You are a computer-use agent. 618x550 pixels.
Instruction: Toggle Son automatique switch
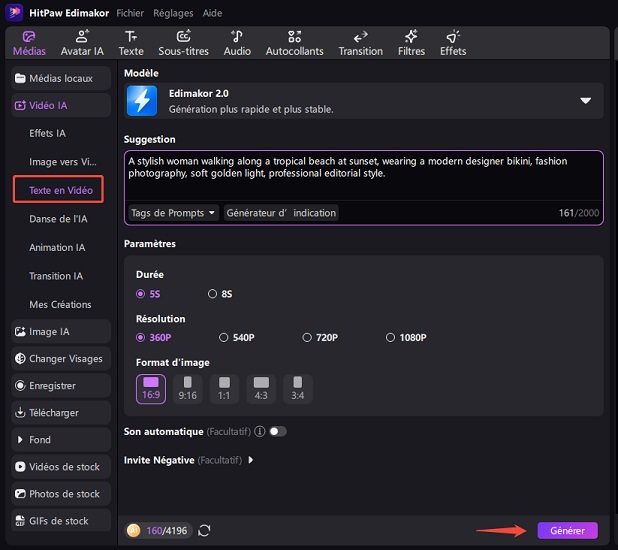(x=278, y=431)
